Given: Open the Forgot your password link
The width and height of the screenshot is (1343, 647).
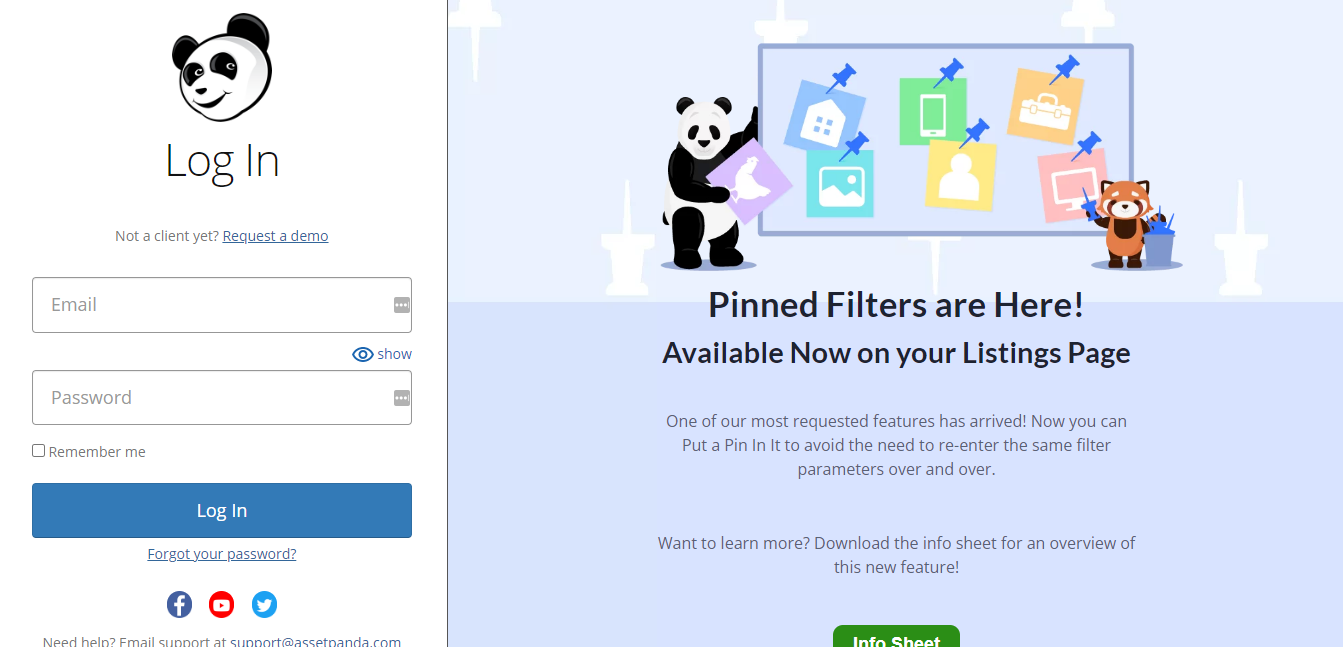Looking at the screenshot, I should point(222,554).
